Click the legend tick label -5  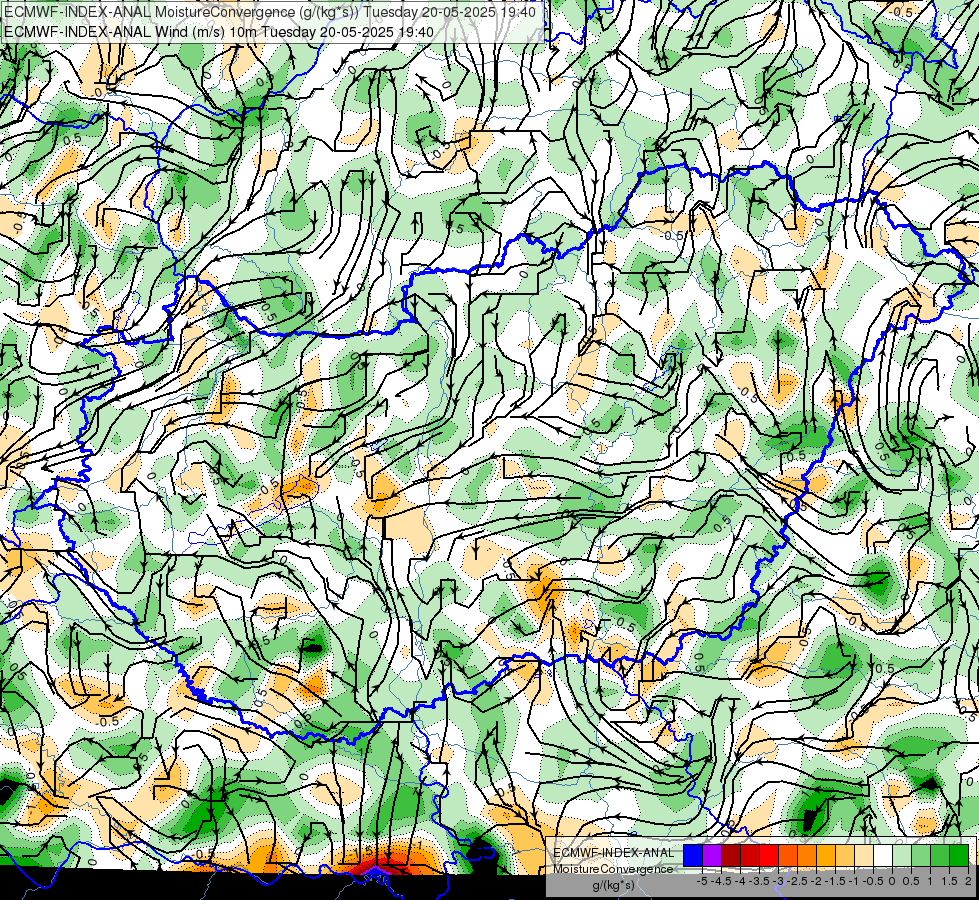(x=702, y=881)
